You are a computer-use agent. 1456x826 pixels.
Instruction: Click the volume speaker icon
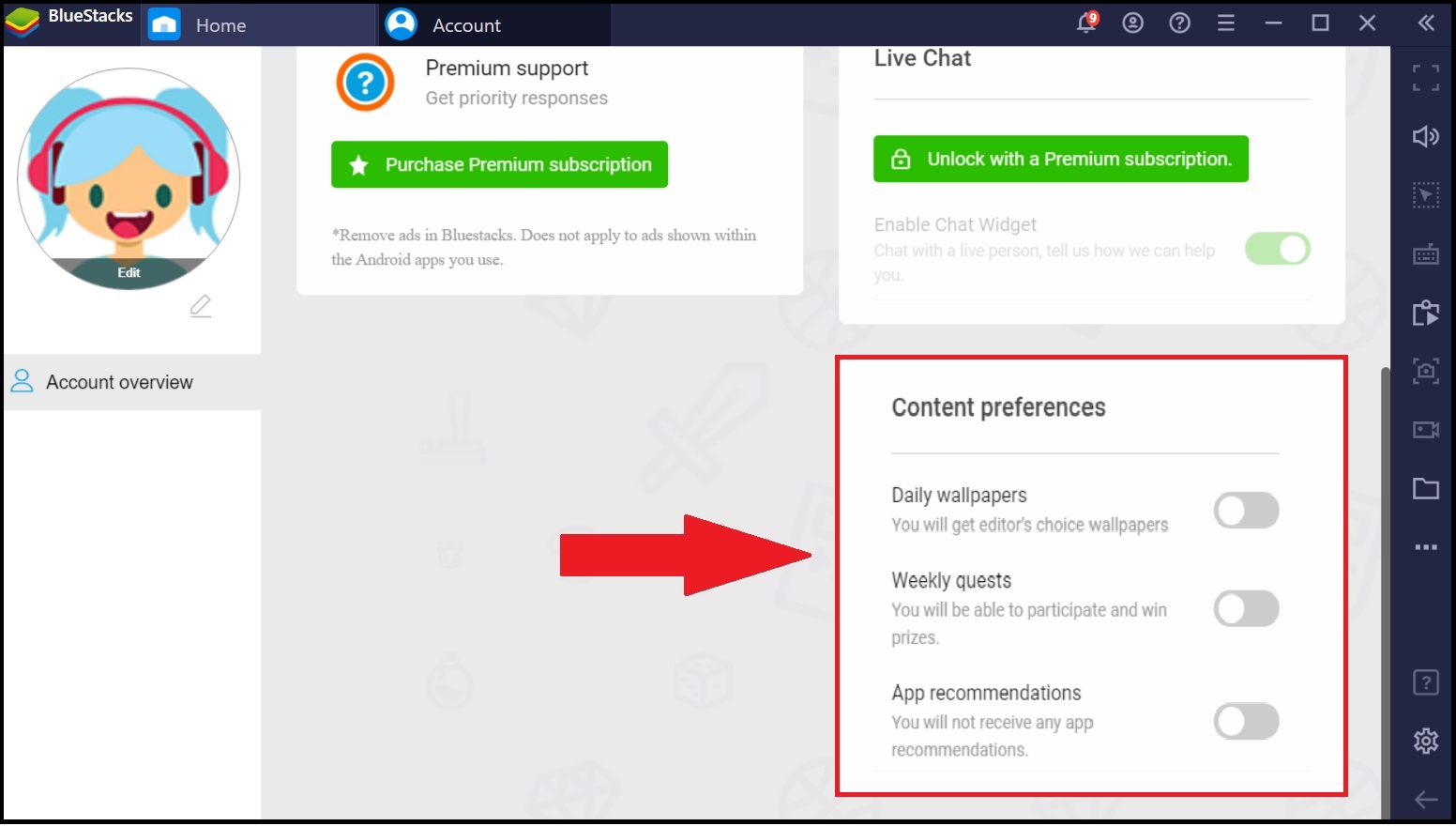pos(1426,136)
